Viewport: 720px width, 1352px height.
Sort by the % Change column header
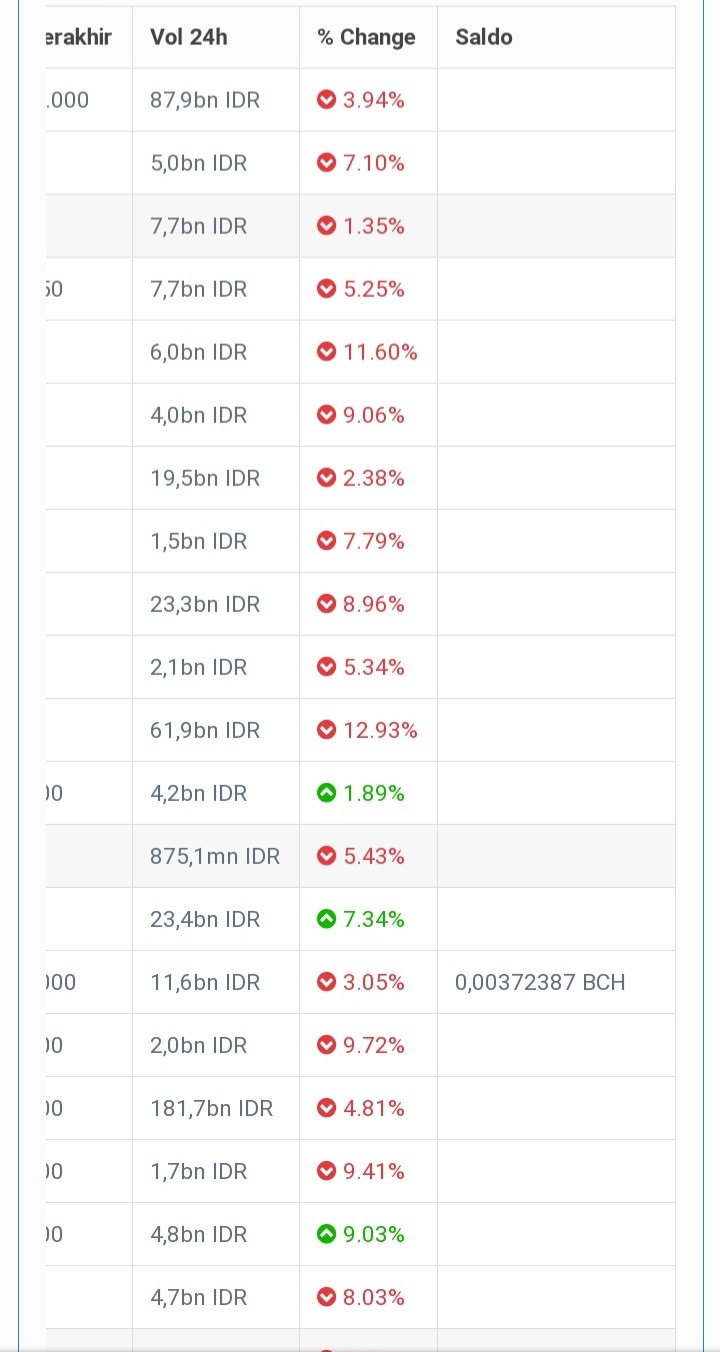click(x=366, y=37)
